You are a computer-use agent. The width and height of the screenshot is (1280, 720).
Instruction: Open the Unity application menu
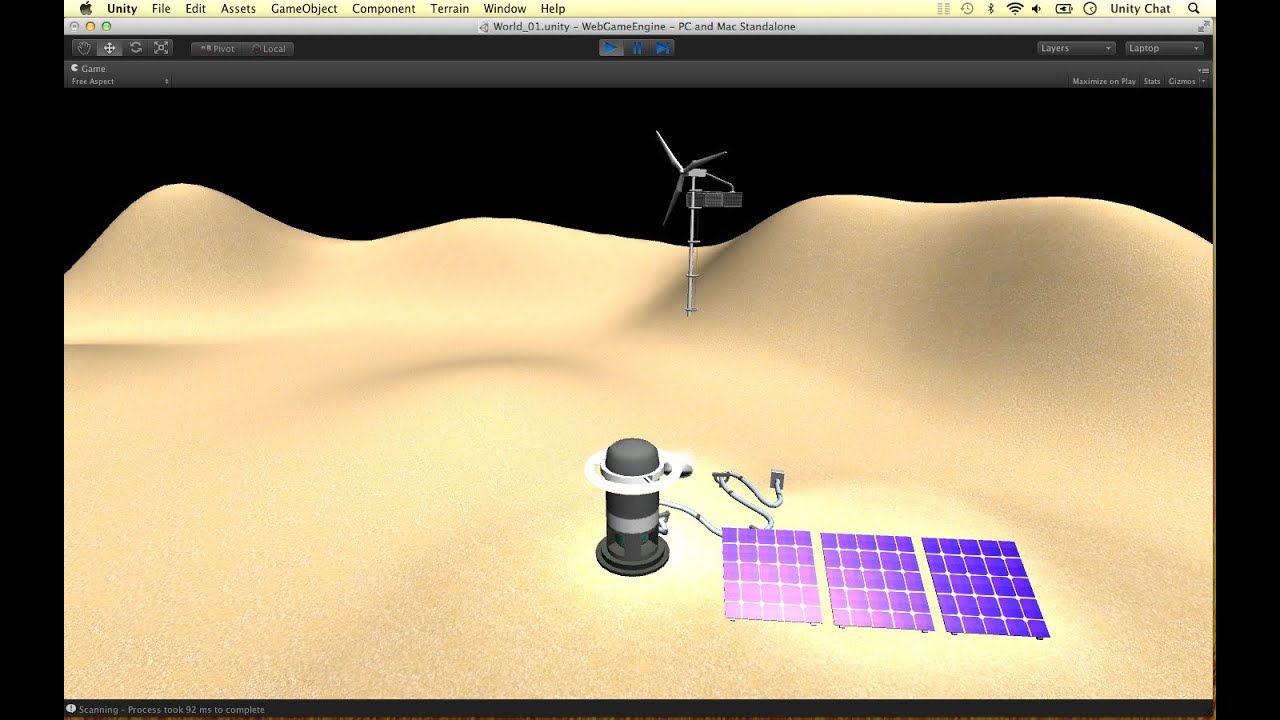coord(122,8)
